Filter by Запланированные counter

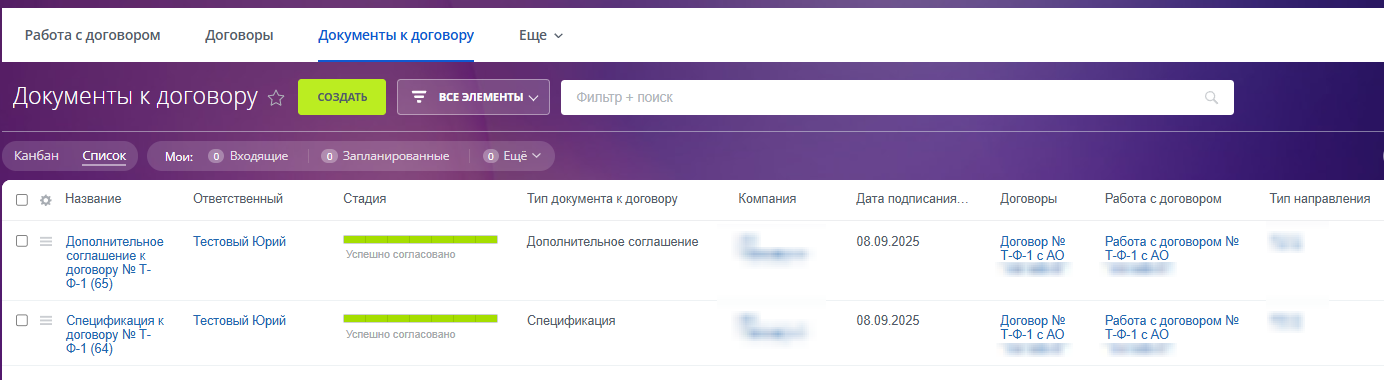[385, 156]
